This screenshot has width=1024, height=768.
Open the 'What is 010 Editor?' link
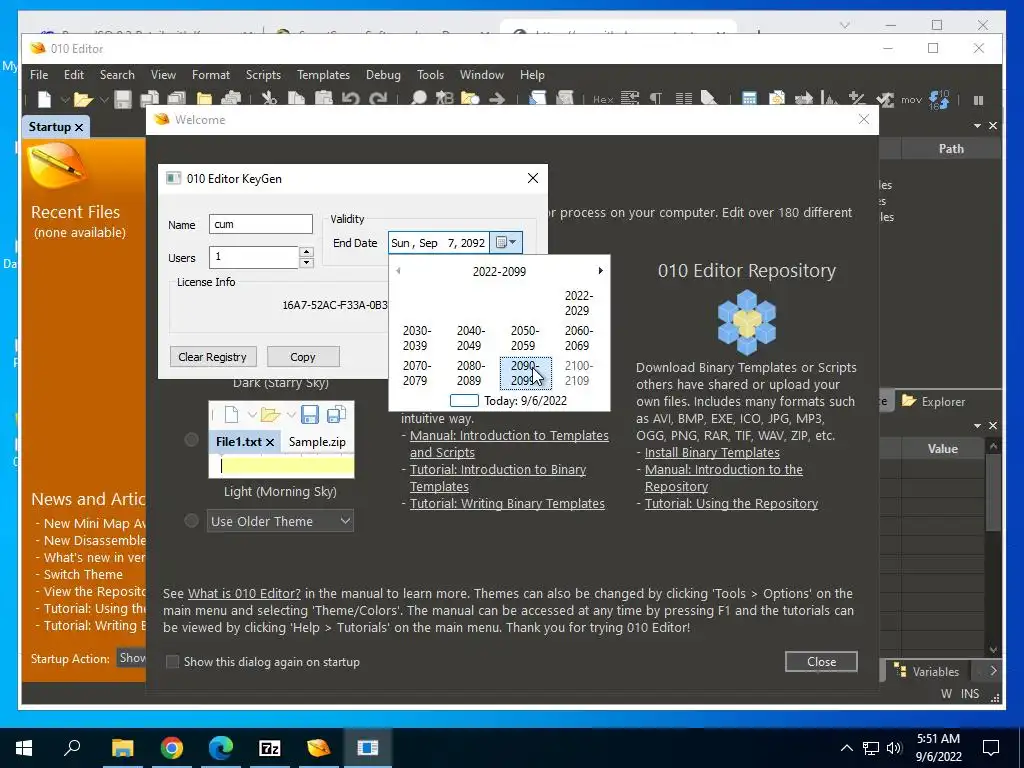click(244, 594)
